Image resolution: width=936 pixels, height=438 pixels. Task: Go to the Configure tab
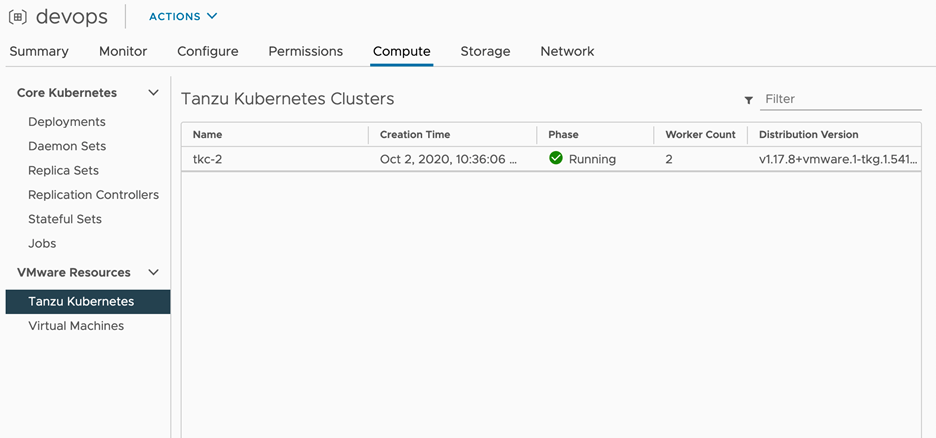pos(208,51)
